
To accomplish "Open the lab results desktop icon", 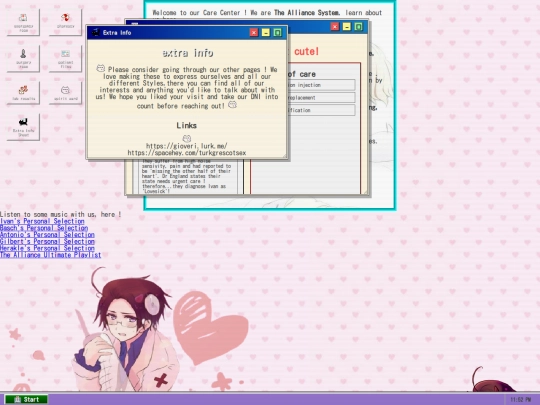I will [23, 92].
